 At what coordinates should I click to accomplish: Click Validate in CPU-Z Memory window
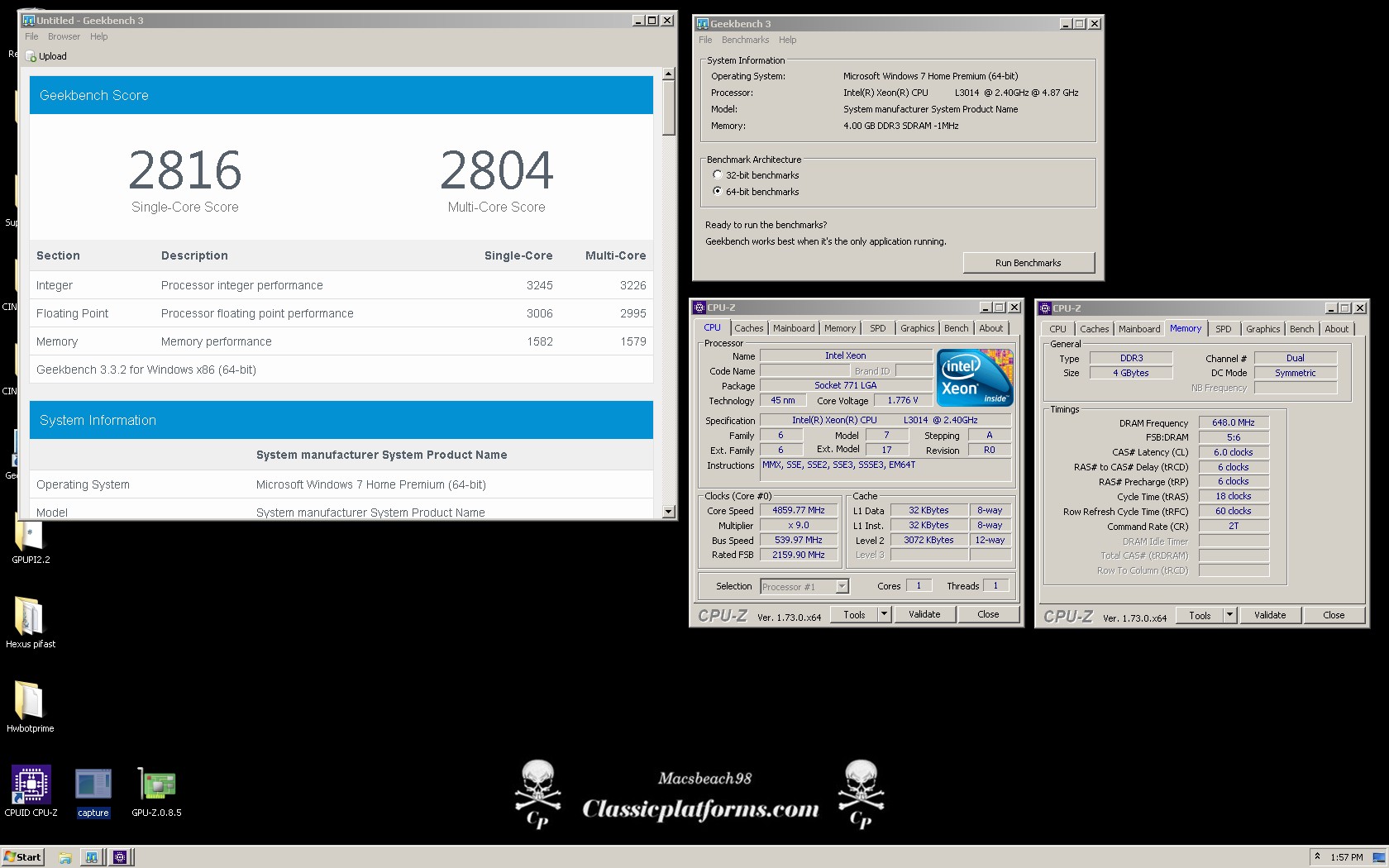(x=1270, y=615)
